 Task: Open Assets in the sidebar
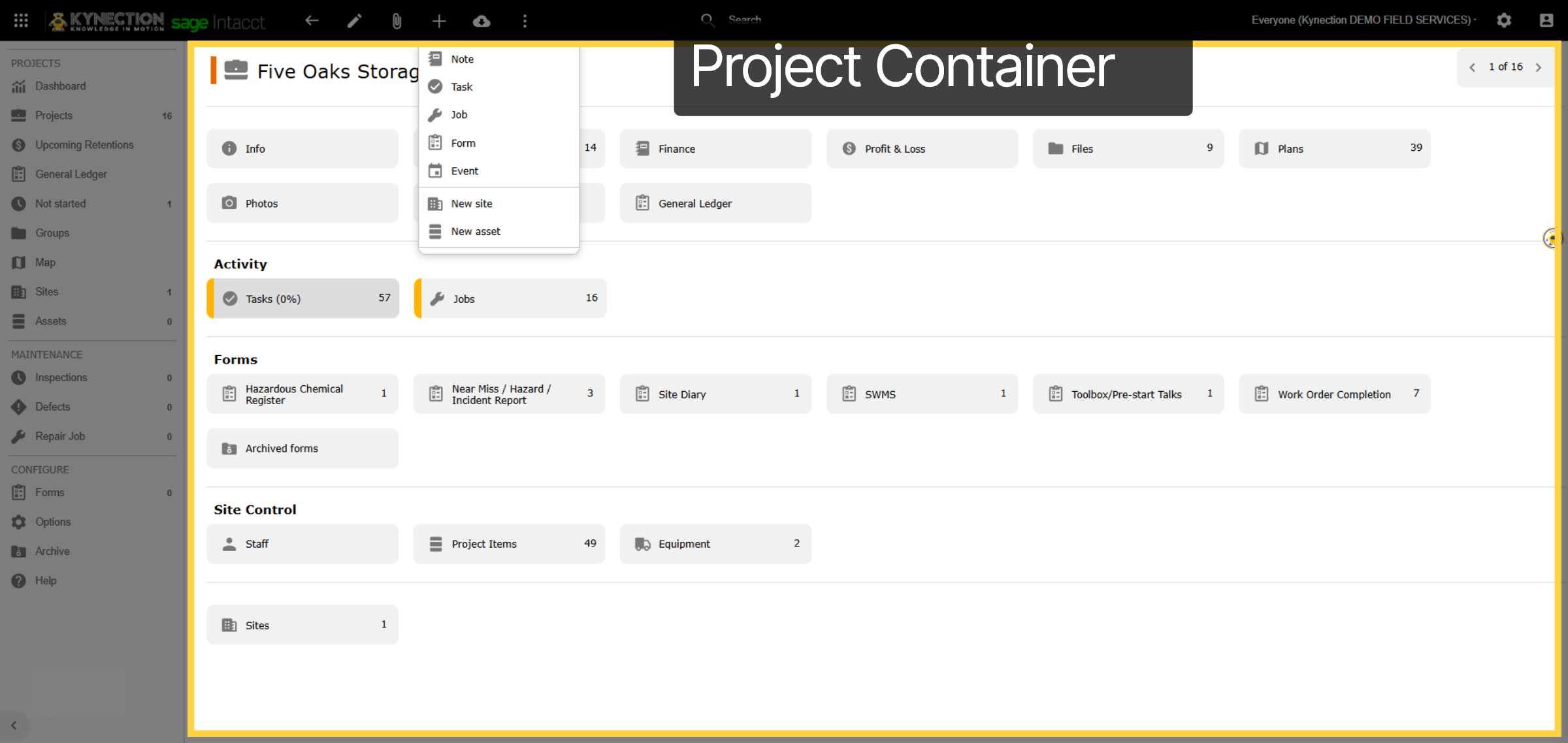click(92, 321)
